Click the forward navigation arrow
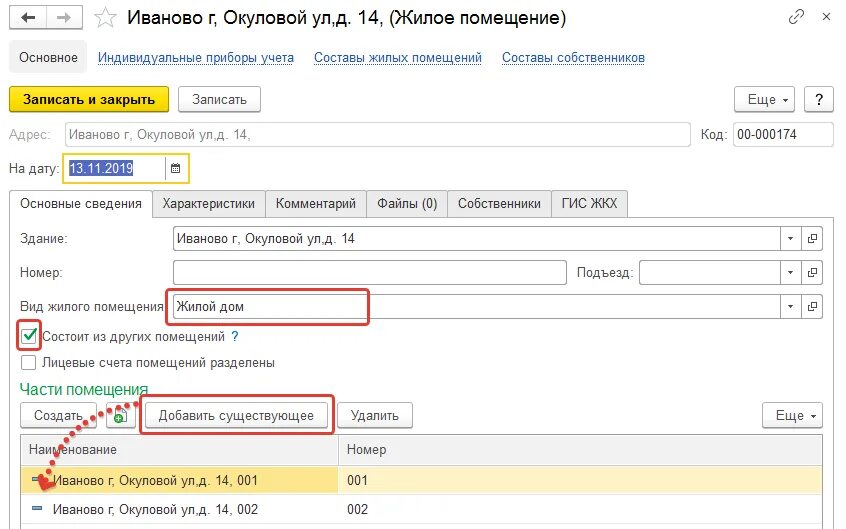The width and height of the screenshot is (846, 529). [x=64, y=17]
